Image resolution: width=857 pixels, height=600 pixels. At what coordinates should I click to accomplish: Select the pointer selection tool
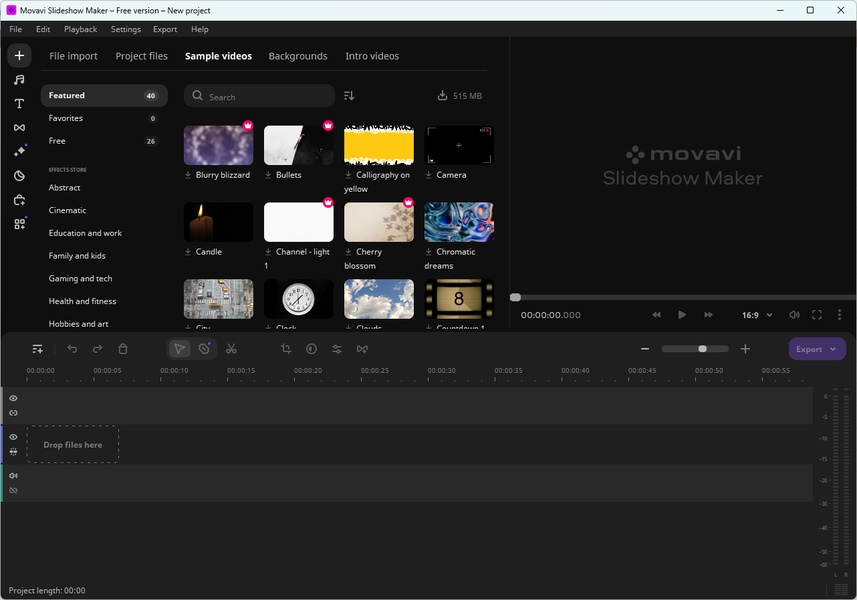(x=179, y=349)
